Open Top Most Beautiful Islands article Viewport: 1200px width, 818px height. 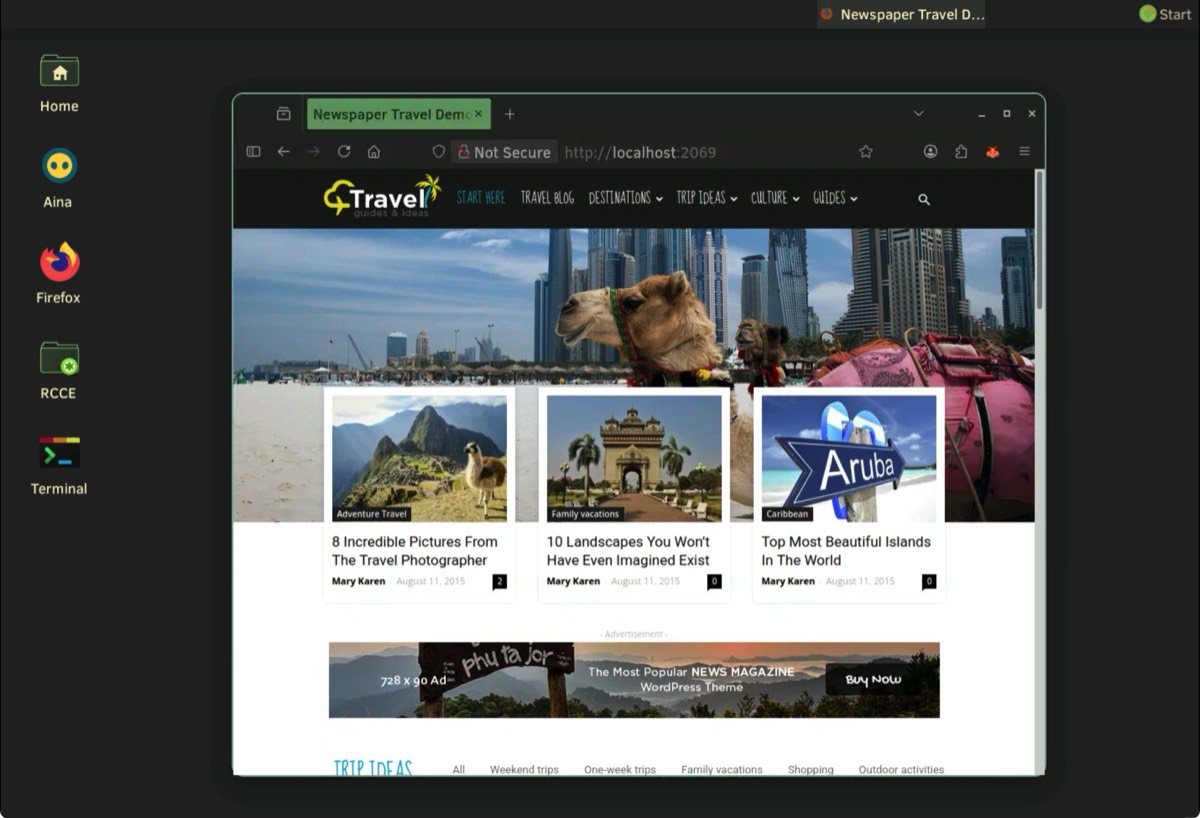[x=845, y=551]
